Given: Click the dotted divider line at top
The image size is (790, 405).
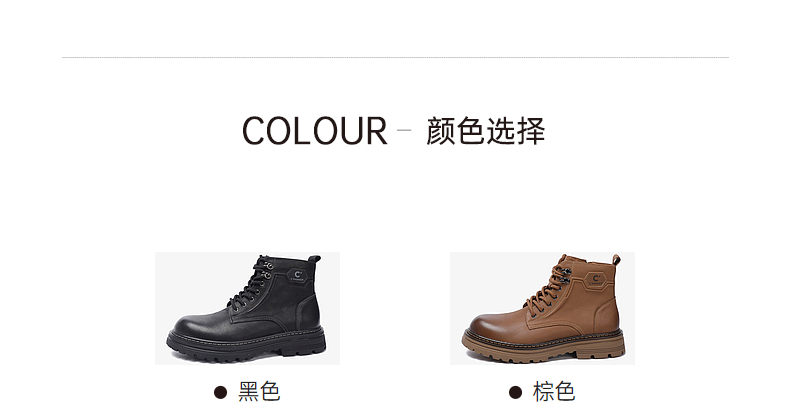Looking at the screenshot, I should coord(395,57).
